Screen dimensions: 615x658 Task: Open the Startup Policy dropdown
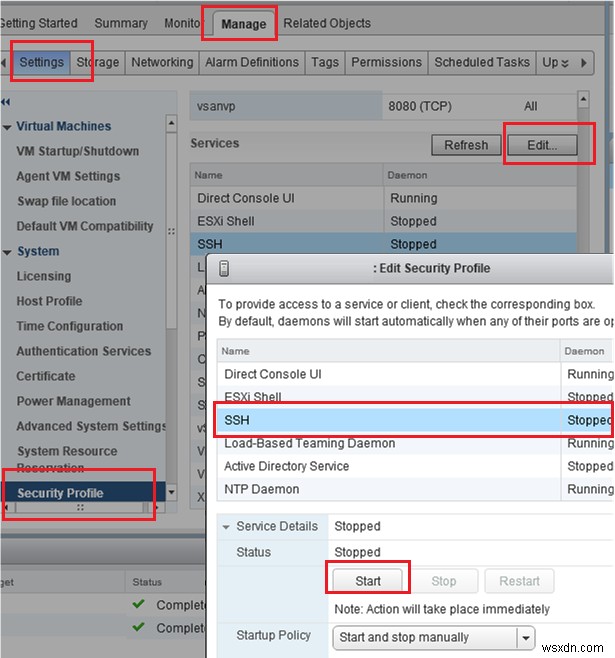434,637
